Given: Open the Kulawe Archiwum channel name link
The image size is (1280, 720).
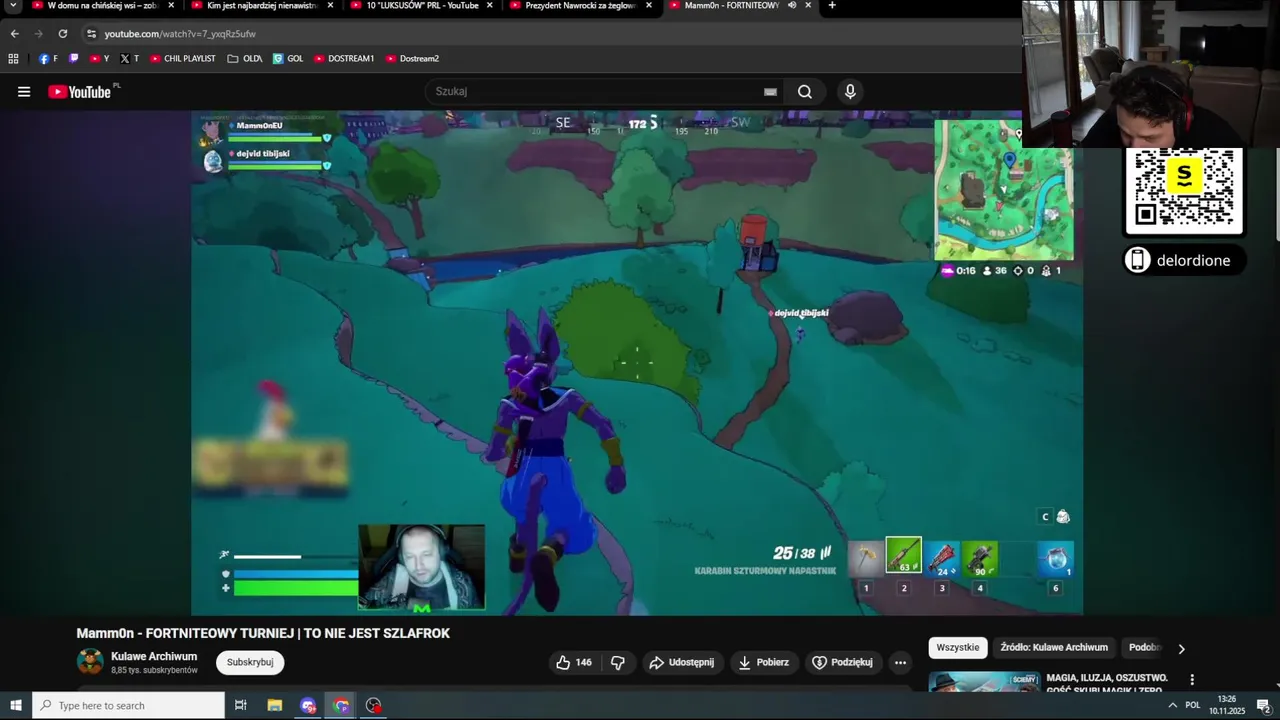Looking at the screenshot, I should [154, 657].
